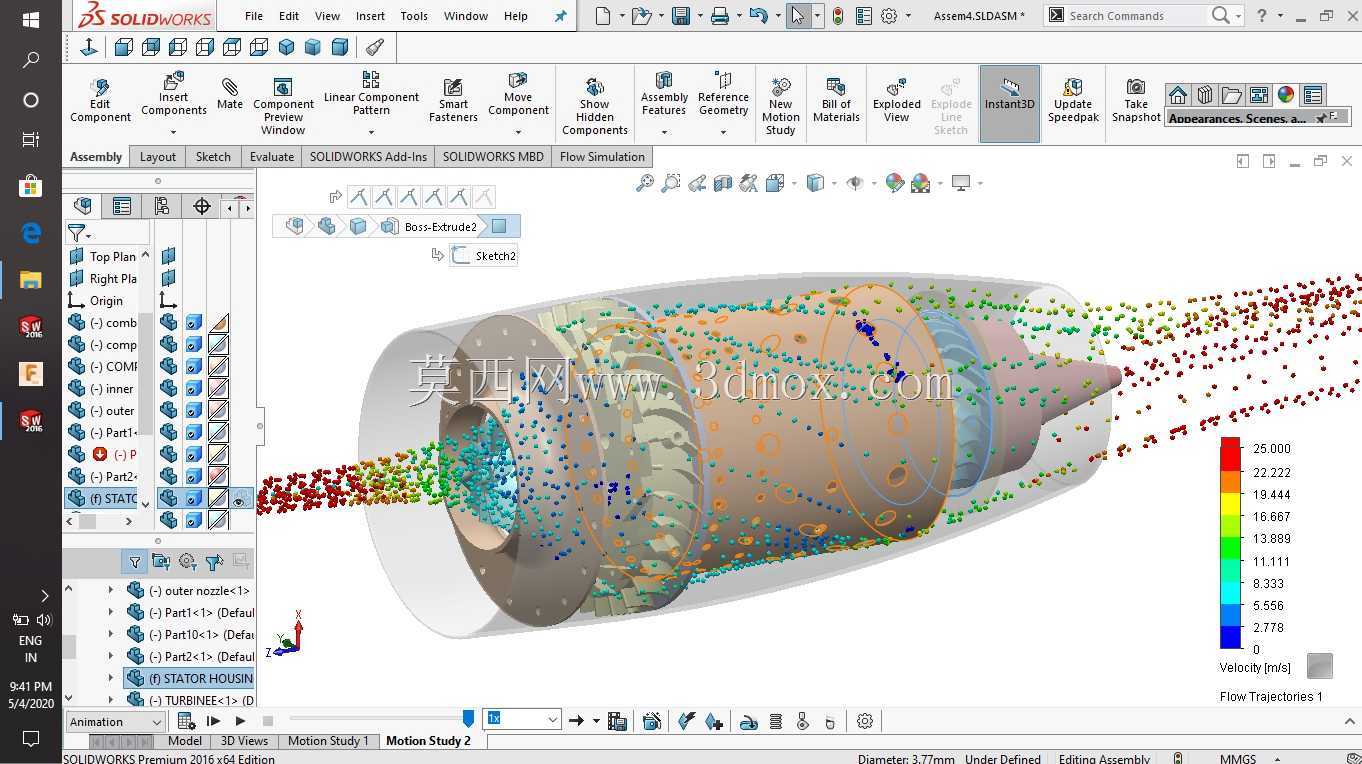Click the Calculate icon in motion toolbar
Screen dimensions: 1362x764
tap(186, 721)
